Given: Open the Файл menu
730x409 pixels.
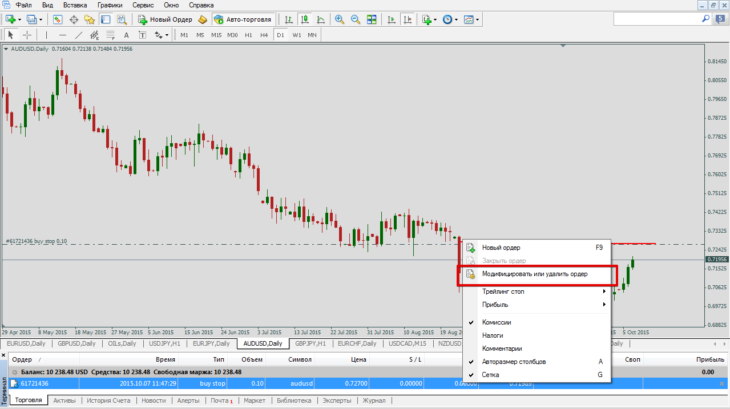Looking at the screenshot, I should tap(24, 5).
